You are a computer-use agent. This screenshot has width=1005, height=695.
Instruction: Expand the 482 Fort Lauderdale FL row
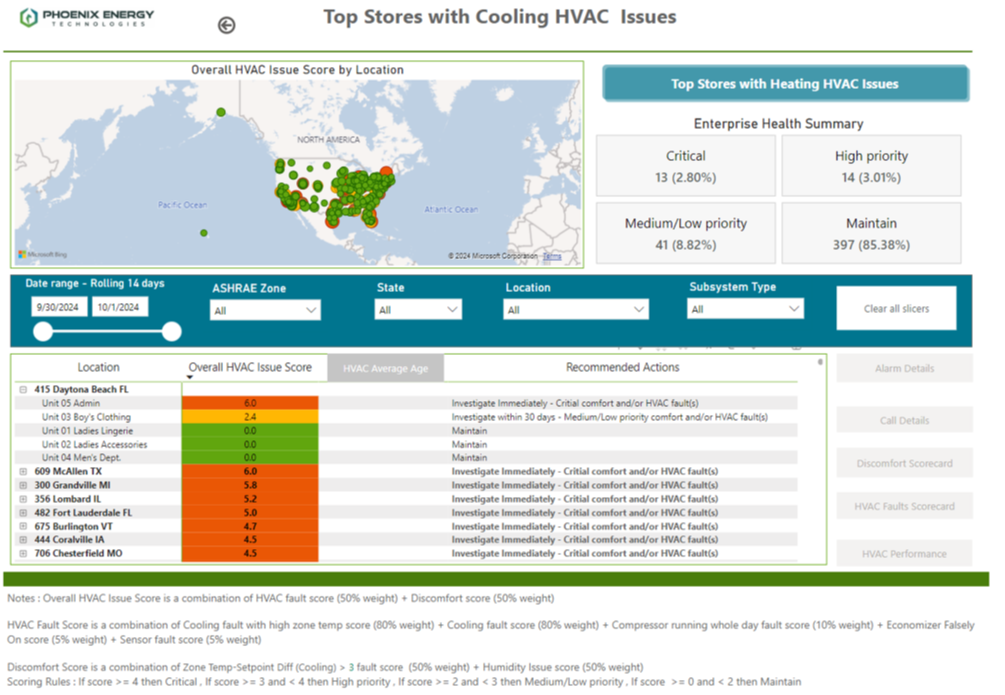click(x=23, y=512)
